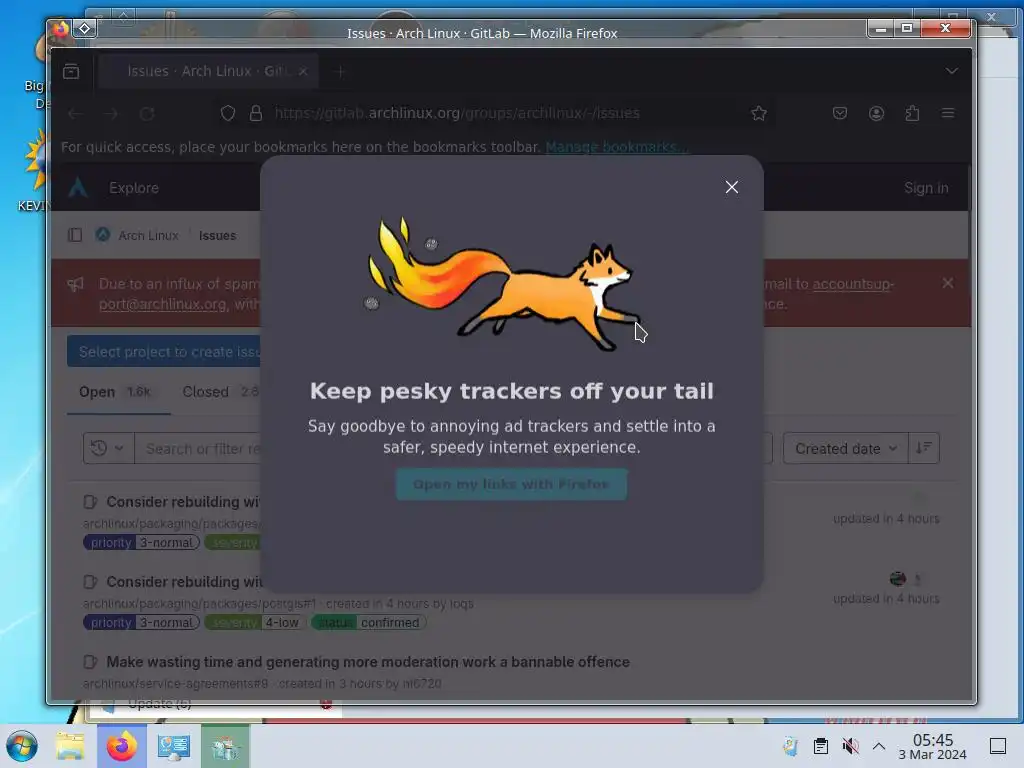Close the Firefox trackers popup dialog
Image resolution: width=1024 pixels, height=768 pixels.
(731, 187)
